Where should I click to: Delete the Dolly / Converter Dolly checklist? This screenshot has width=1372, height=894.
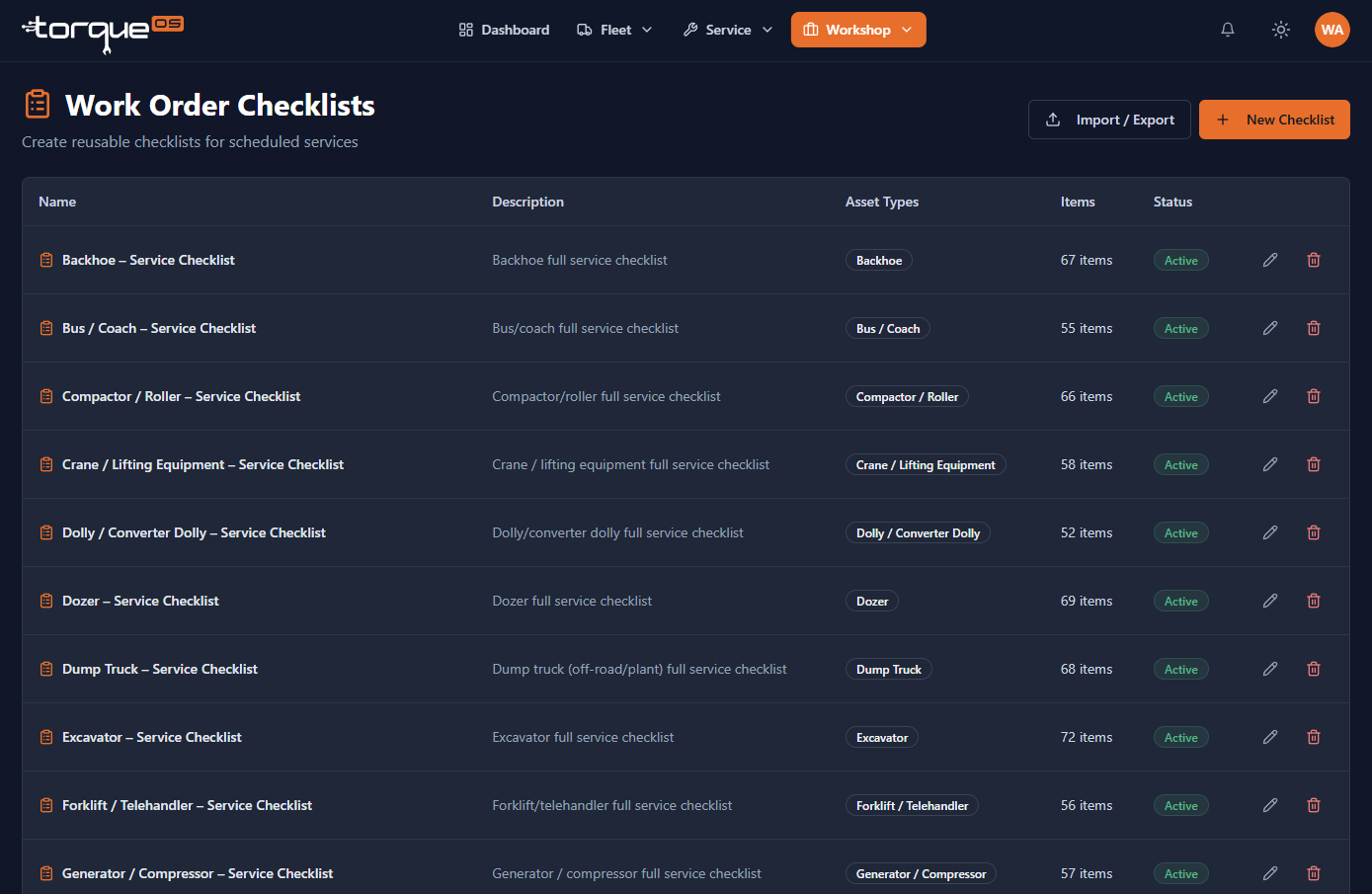[x=1314, y=532]
